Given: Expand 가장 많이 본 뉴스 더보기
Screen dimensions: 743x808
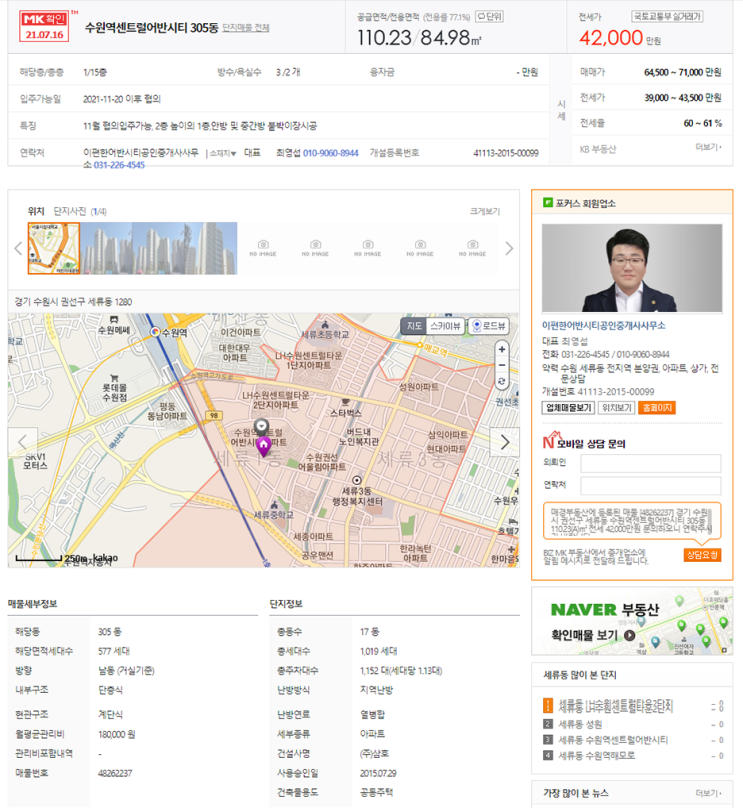Looking at the screenshot, I should pyautogui.click(x=708, y=793).
